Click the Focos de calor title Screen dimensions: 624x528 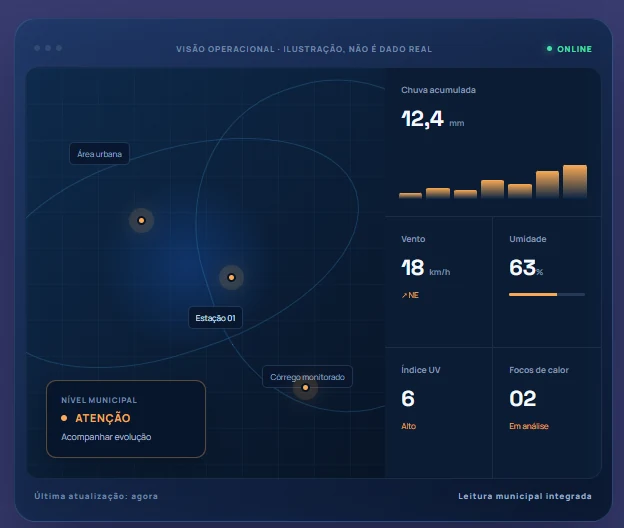tap(539, 370)
